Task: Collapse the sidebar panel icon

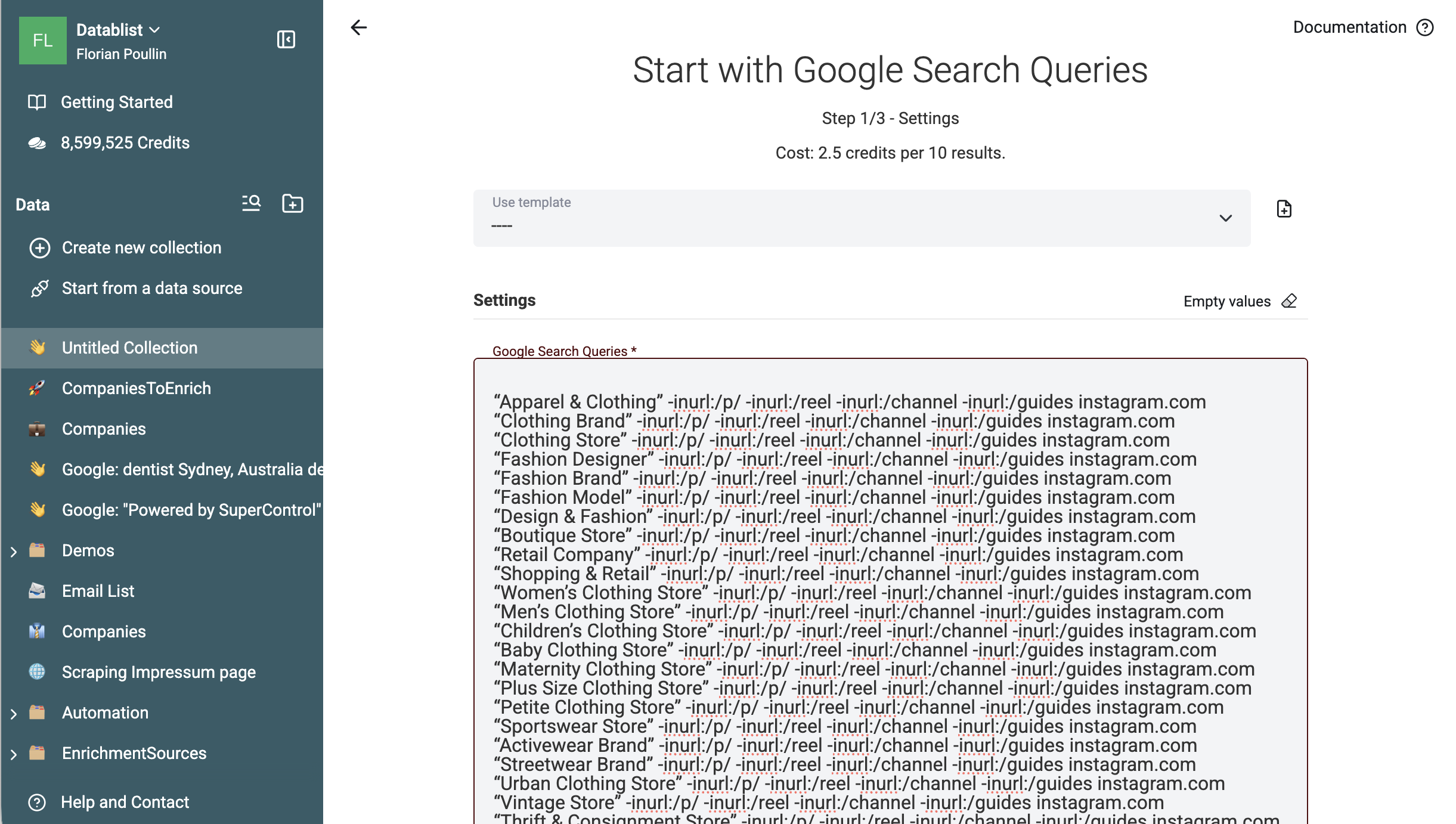Action: tap(286, 39)
